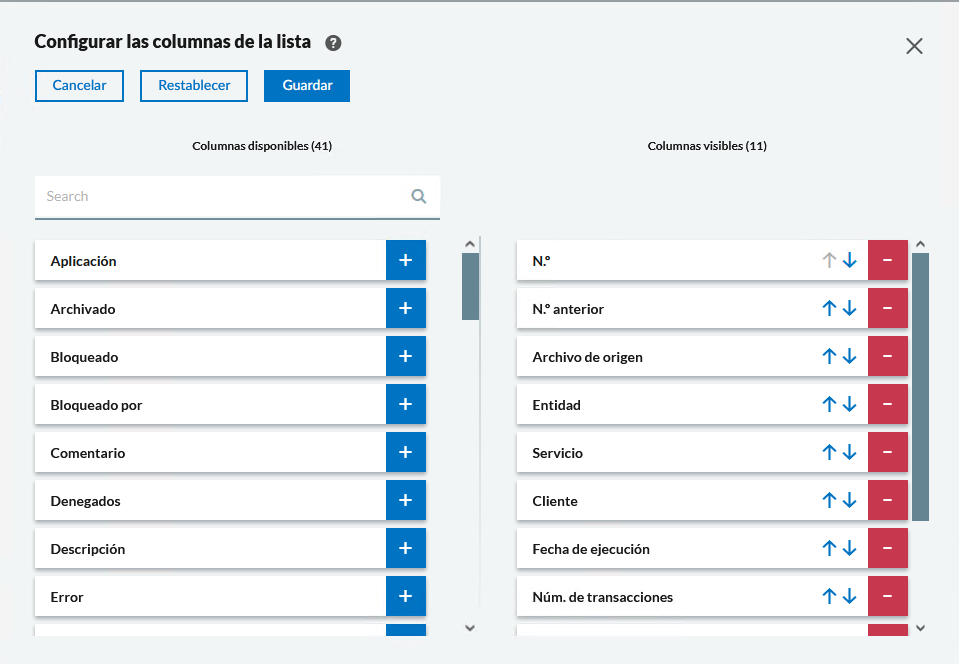Add the Bloqueado por column
The image size is (959, 664).
pos(405,404)
